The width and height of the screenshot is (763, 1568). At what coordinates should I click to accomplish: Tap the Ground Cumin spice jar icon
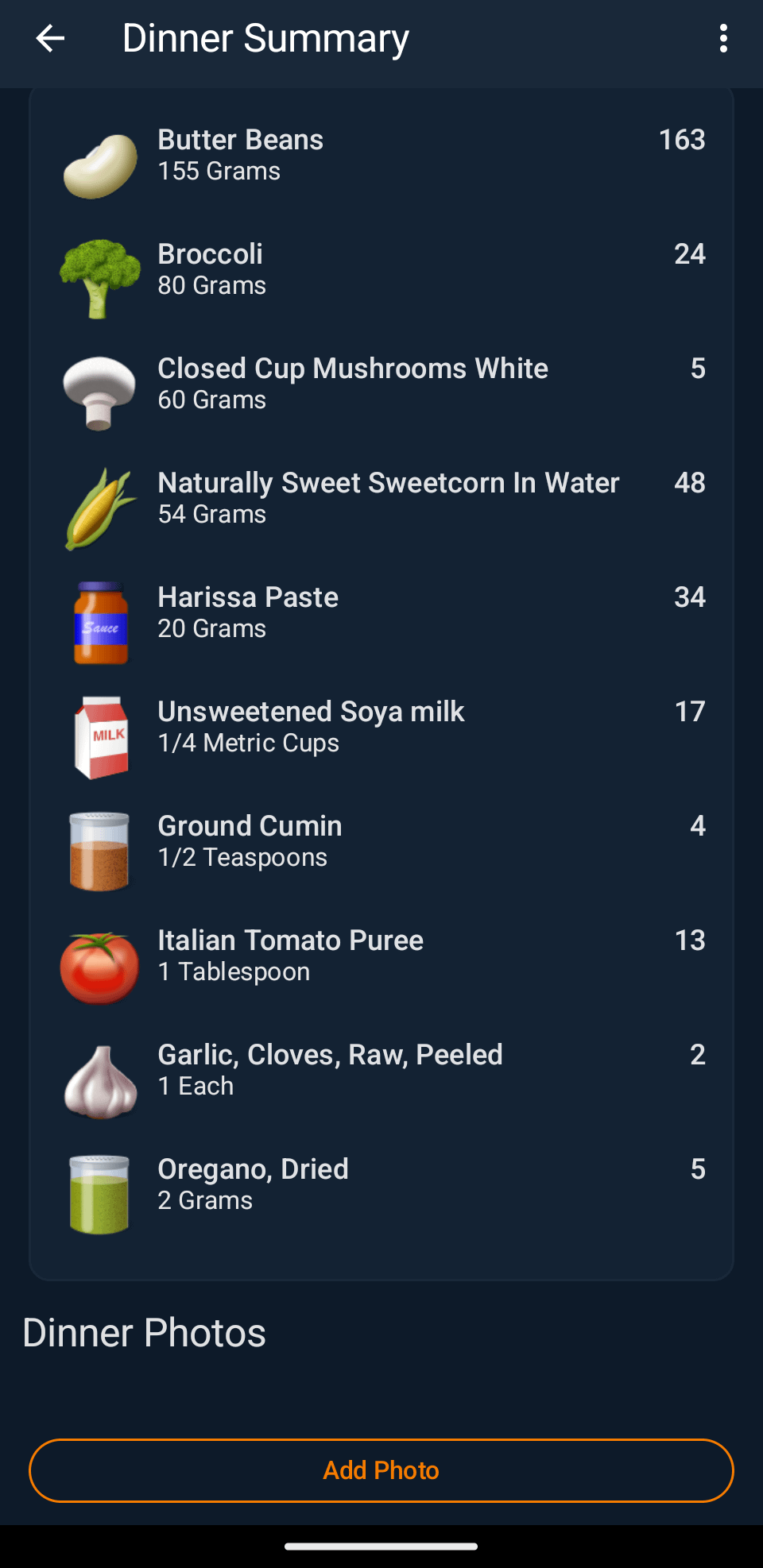(x=100, y=852)
